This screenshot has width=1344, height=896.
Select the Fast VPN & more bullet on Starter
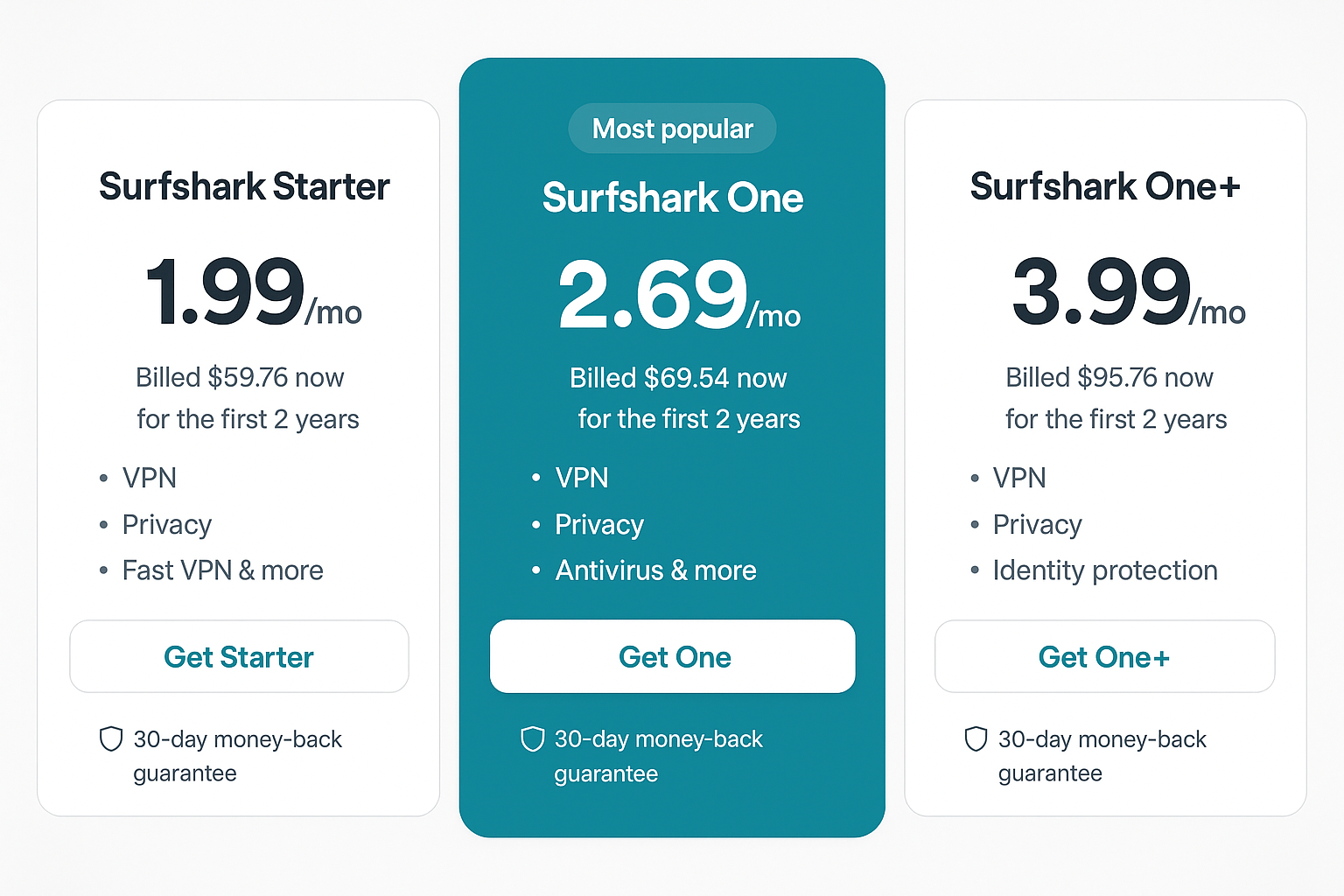tap(222, 570)
